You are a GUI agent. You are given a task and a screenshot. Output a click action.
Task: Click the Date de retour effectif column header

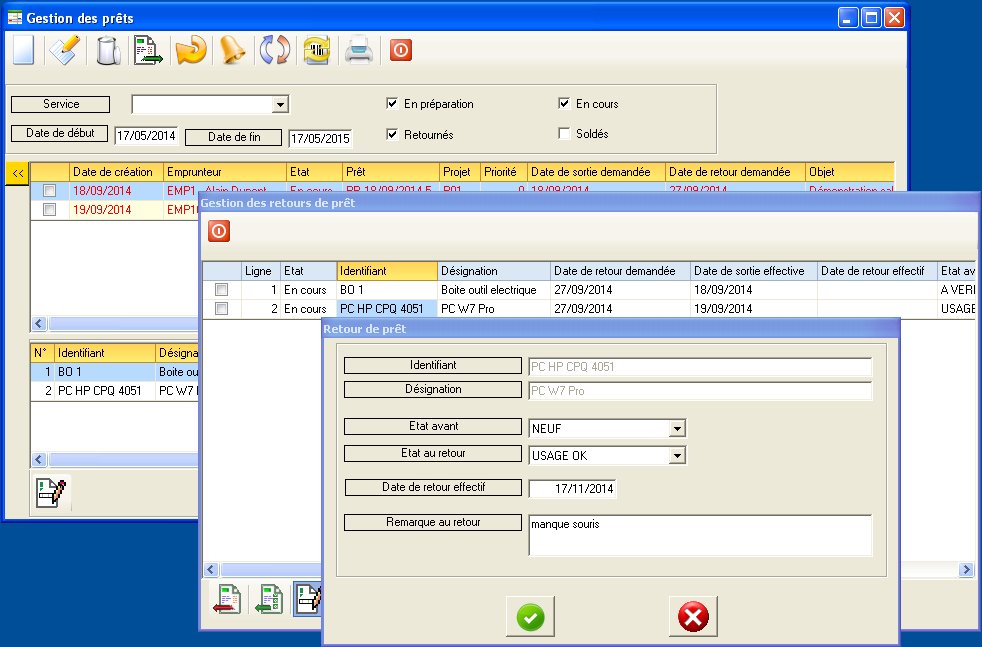pos(877,271)
